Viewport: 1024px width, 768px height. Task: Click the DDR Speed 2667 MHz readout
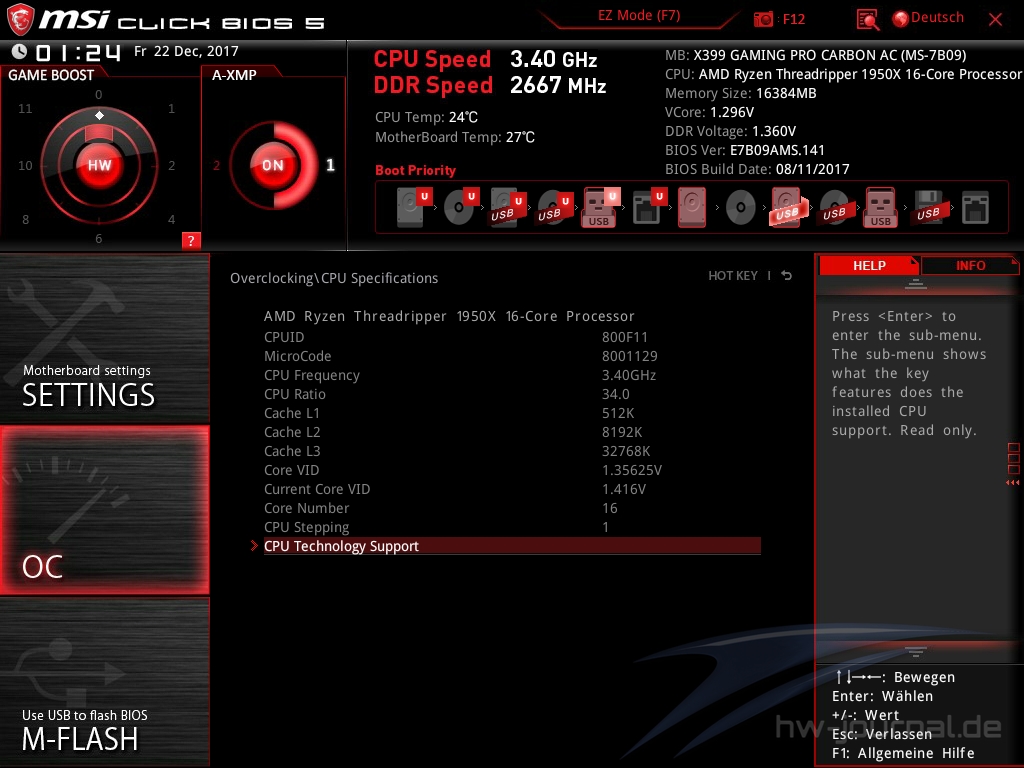(490, 86)
